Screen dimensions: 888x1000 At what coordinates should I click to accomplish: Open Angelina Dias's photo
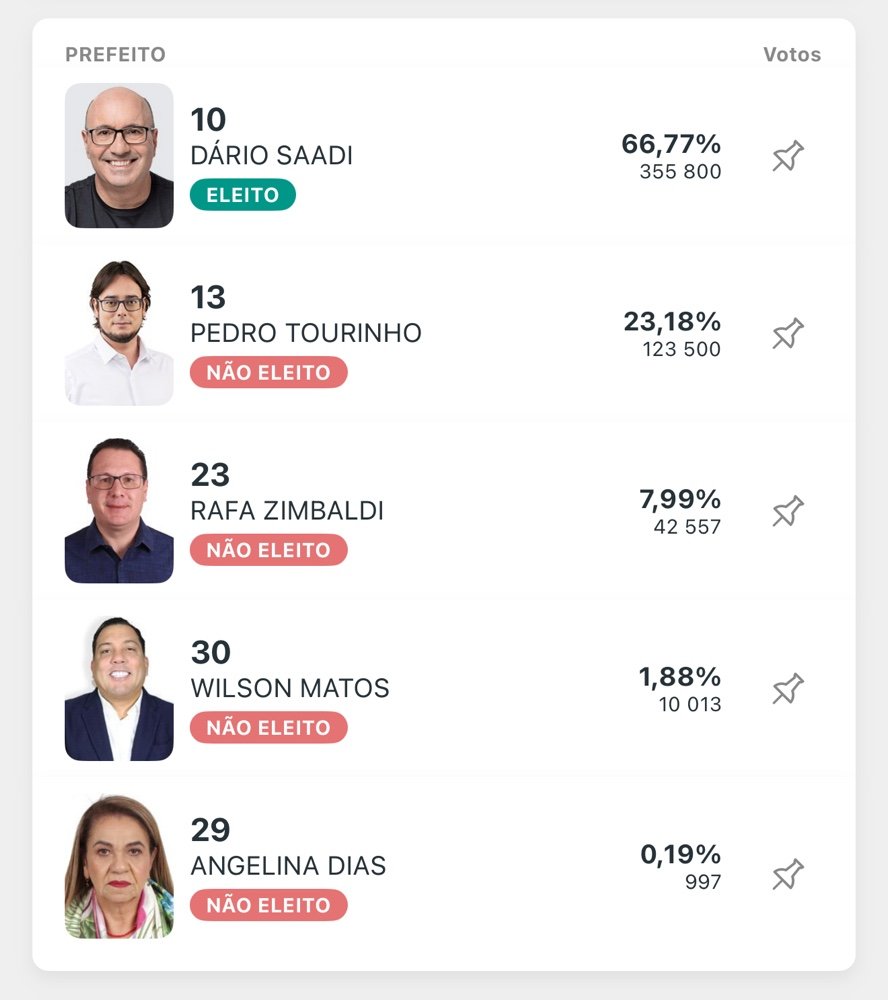point(119,866)
